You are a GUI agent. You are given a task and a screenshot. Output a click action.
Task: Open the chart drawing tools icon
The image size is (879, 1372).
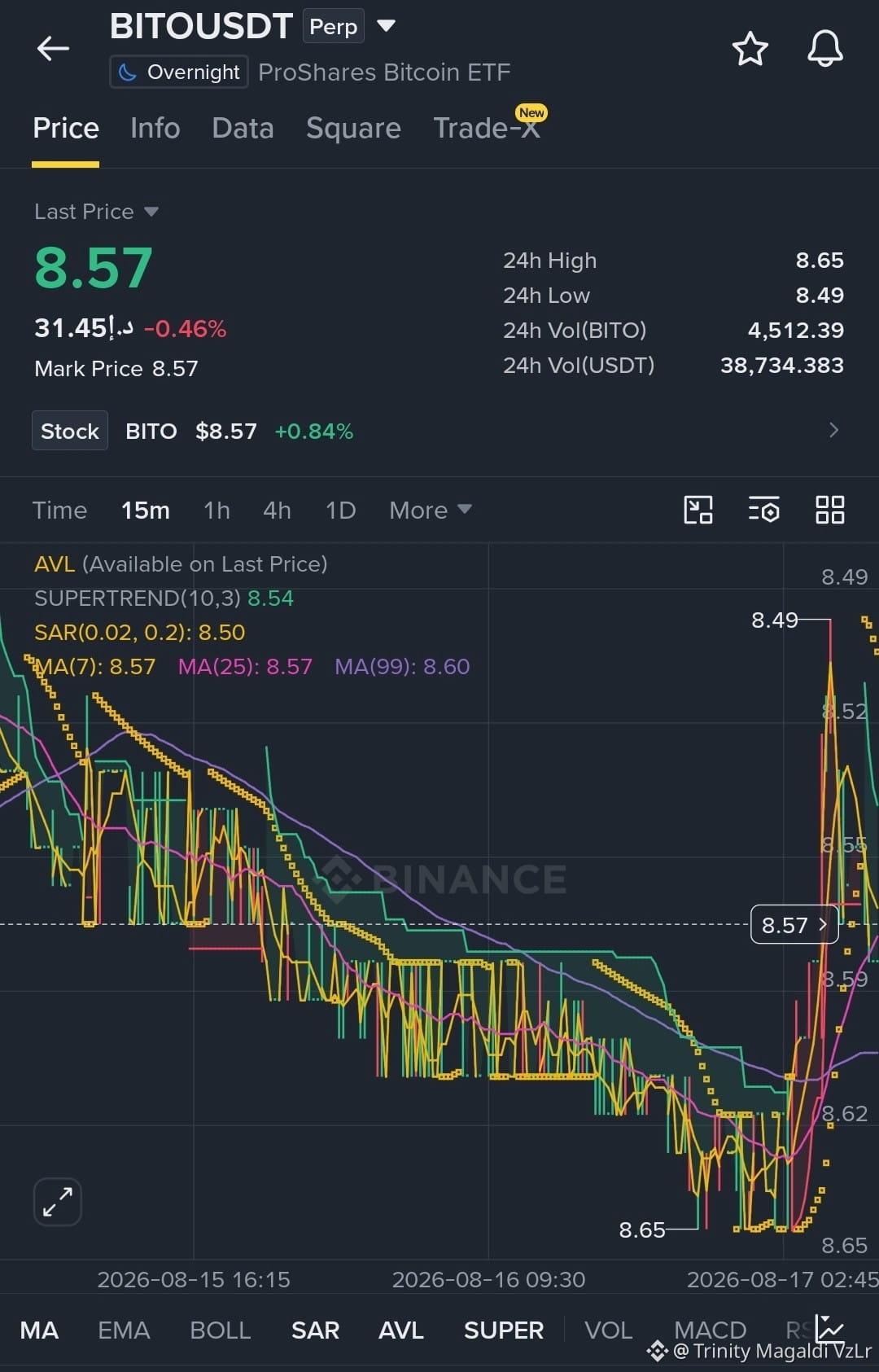click(698, 511)
